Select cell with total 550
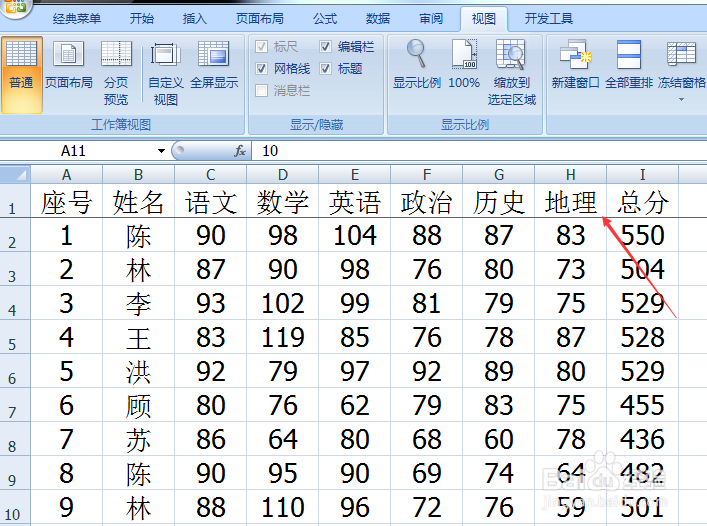The image size is (707, 526). [643, 235]
